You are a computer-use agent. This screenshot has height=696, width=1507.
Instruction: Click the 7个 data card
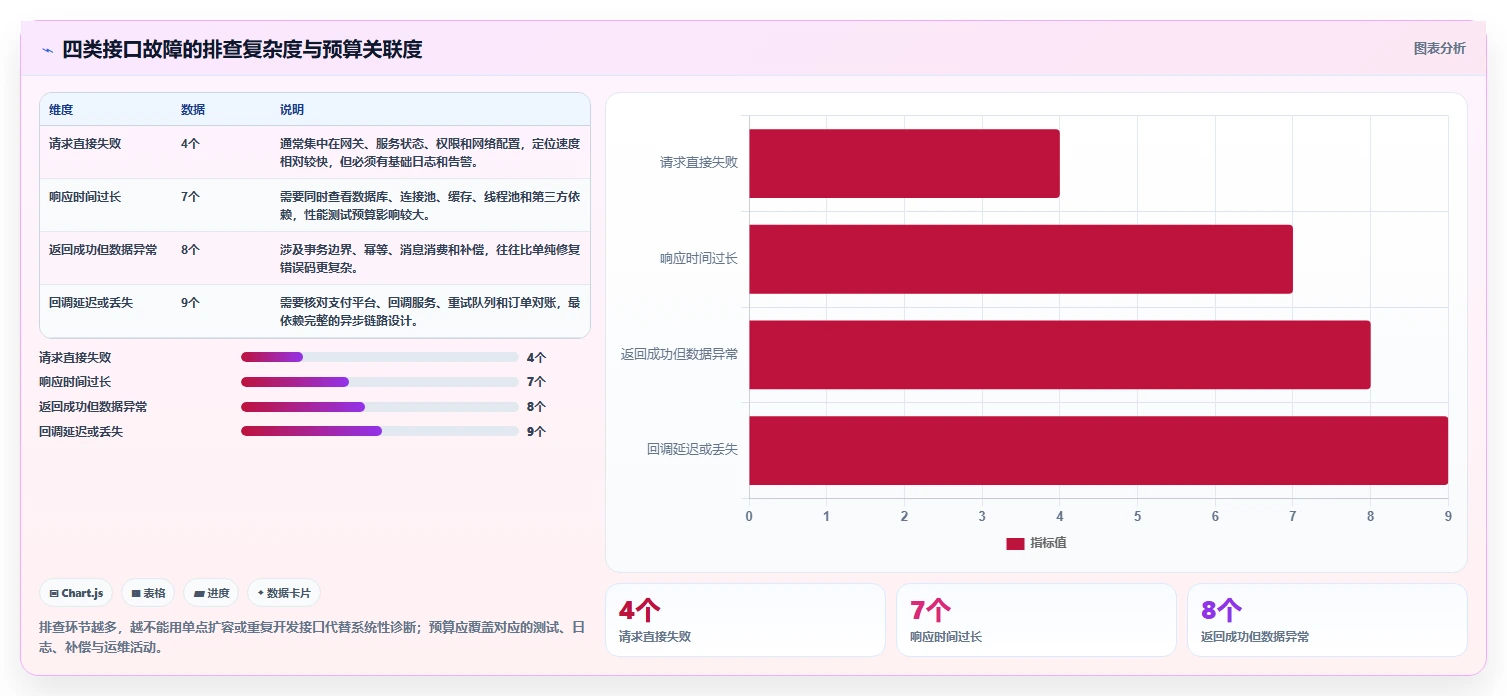(1036, 620)
